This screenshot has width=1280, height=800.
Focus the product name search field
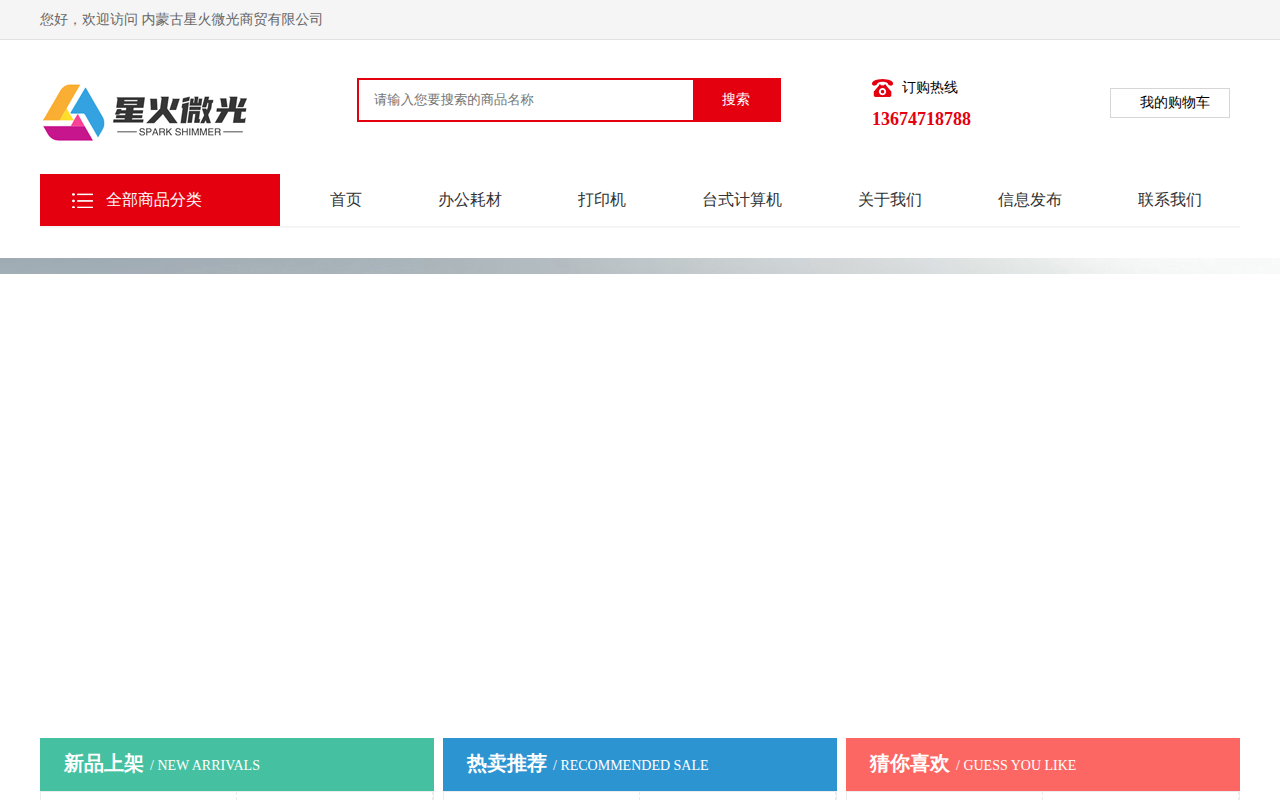(x=526, y=100)
